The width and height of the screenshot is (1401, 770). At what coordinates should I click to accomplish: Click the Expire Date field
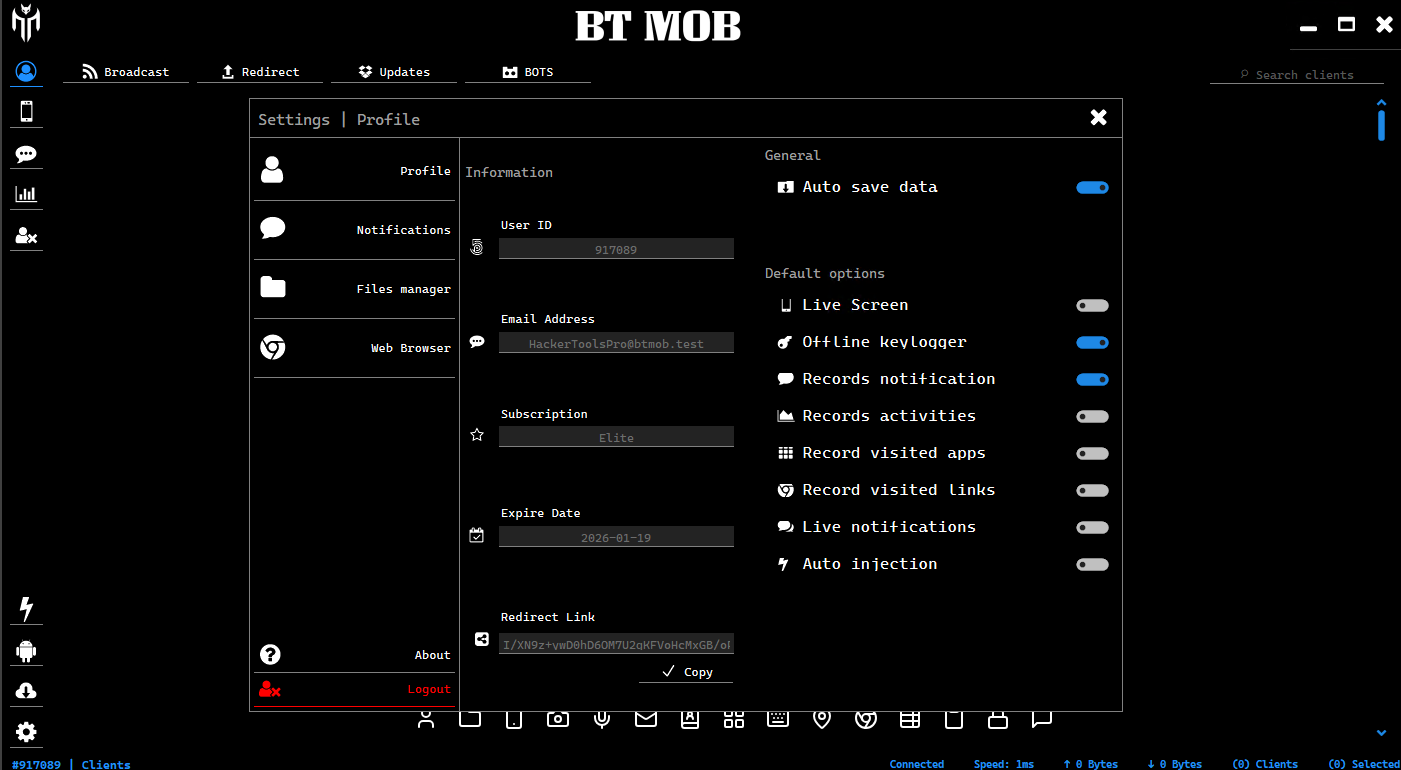point(616,537)
